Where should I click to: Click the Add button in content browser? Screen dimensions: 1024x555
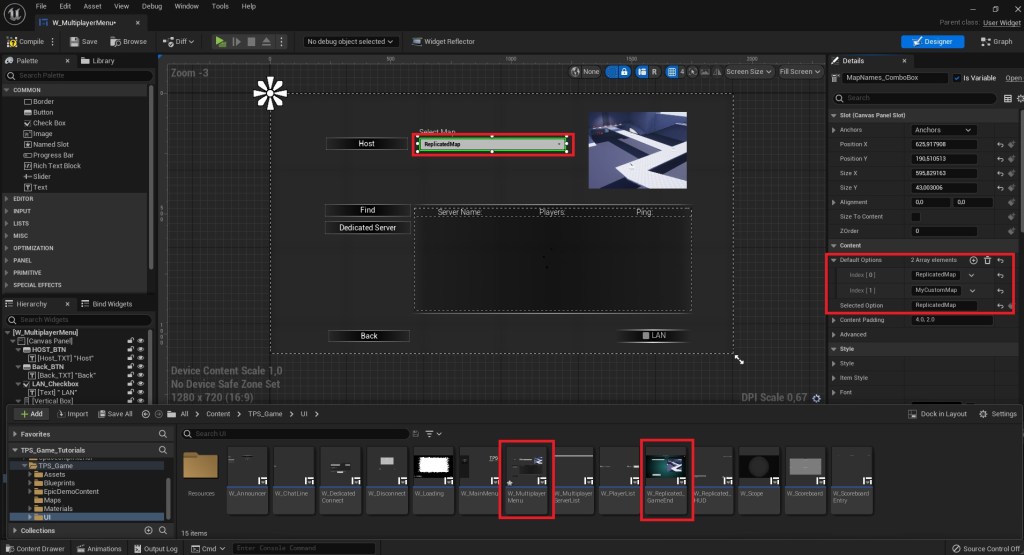[x=31, y=414]
